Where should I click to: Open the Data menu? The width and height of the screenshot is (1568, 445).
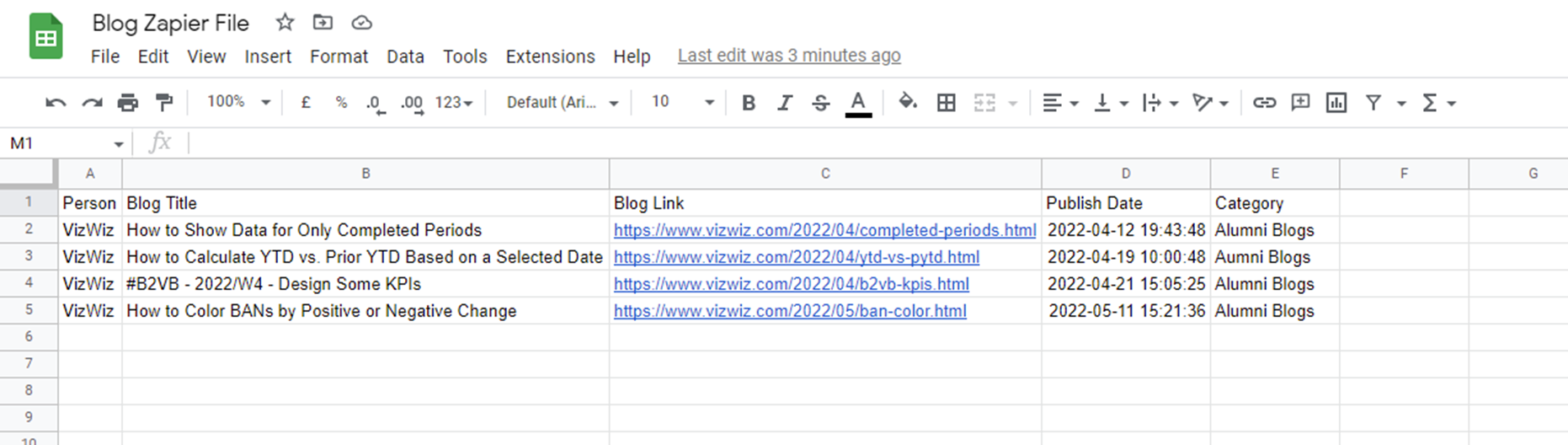[x=405, y=56]
